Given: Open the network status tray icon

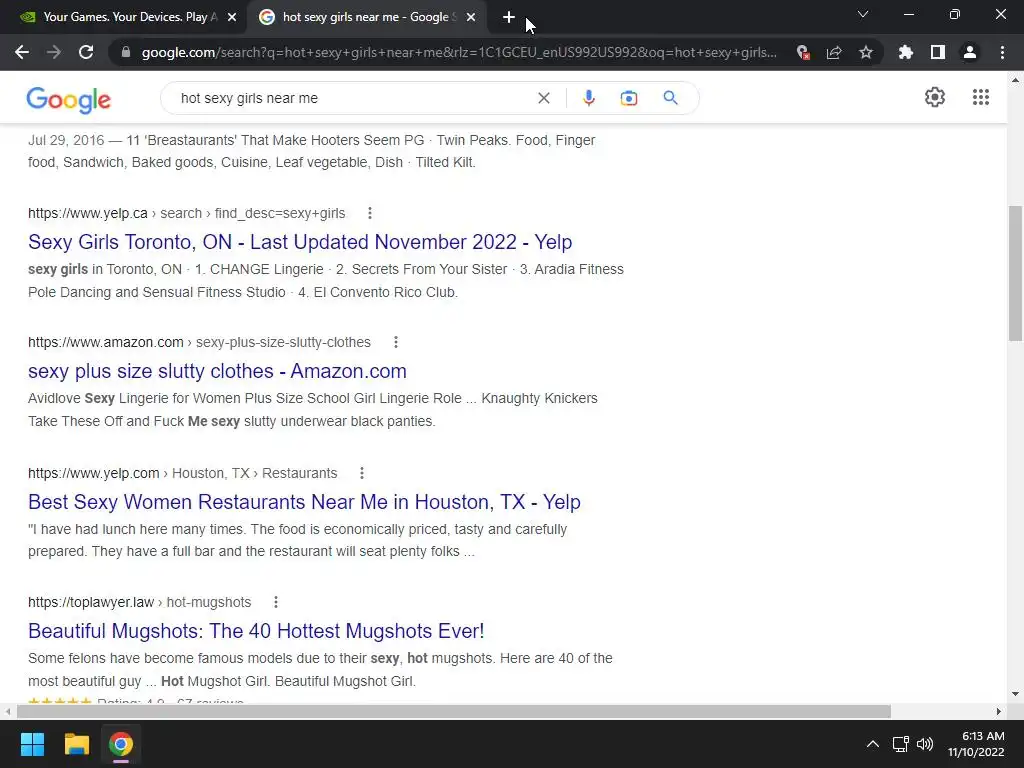Looking at the screenshot, I should (x=901, y=744).
